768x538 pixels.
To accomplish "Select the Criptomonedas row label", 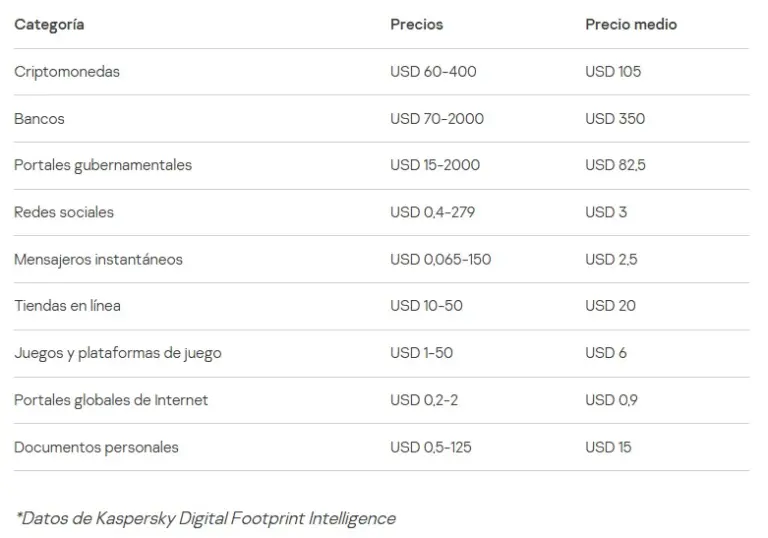I will click(67, 72).
